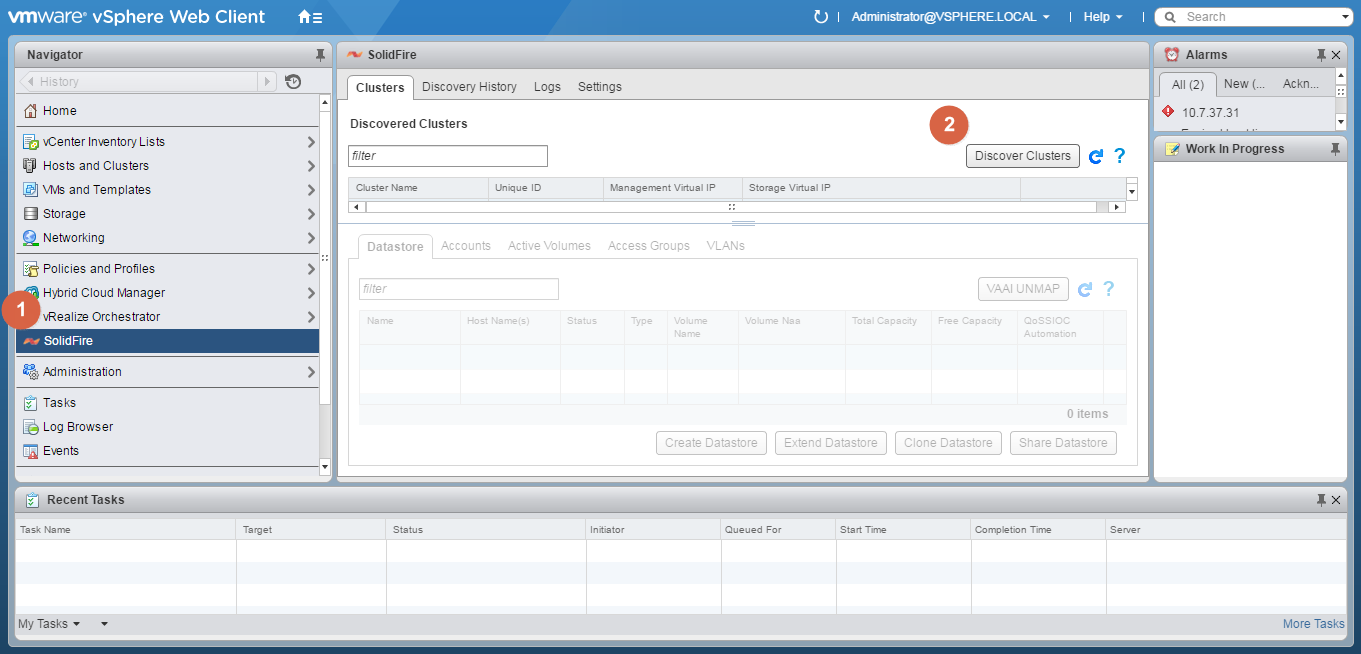Expand vCenter Inventory Lists chevron

[311, 142]
